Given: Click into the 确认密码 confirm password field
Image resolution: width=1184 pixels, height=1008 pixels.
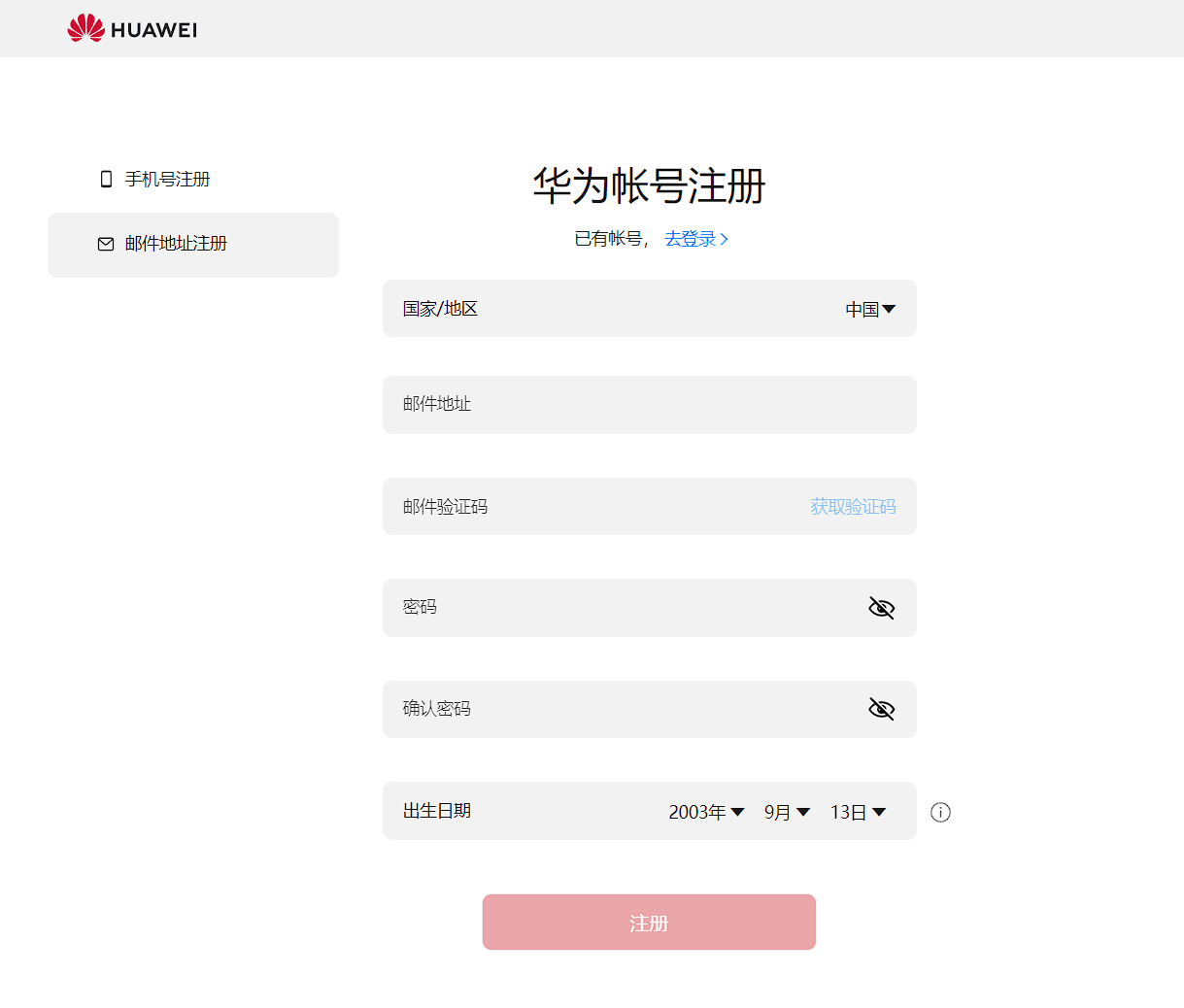Looking at the screenshot, I should [650, 709].
